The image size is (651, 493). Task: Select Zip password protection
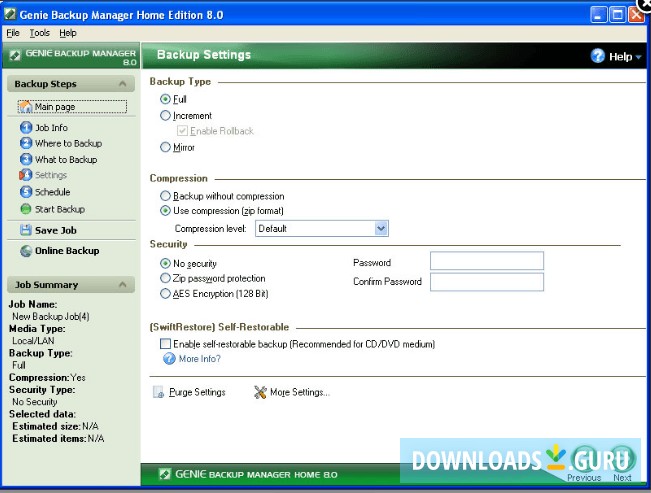[x=165, y=278]
